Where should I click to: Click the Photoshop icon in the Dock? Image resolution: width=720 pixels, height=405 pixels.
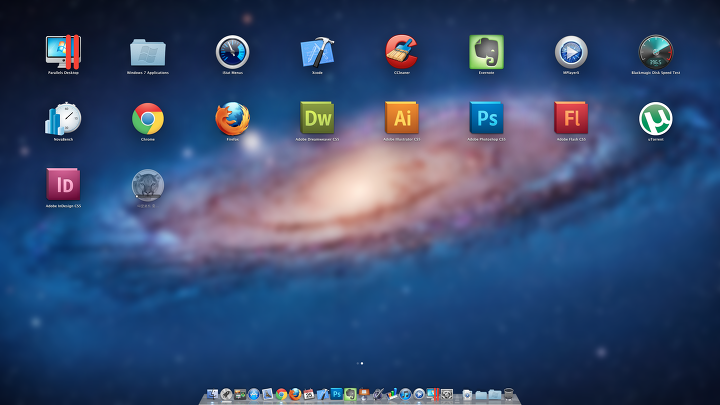pyautogui.click(x=337, y=394)
